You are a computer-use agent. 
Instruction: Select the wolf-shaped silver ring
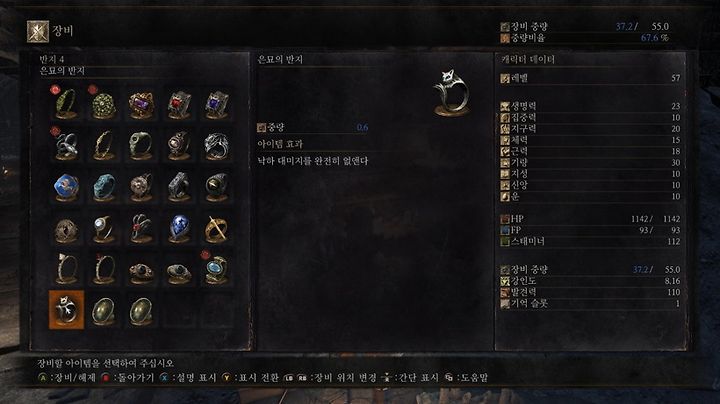click(x=216, y=145)
